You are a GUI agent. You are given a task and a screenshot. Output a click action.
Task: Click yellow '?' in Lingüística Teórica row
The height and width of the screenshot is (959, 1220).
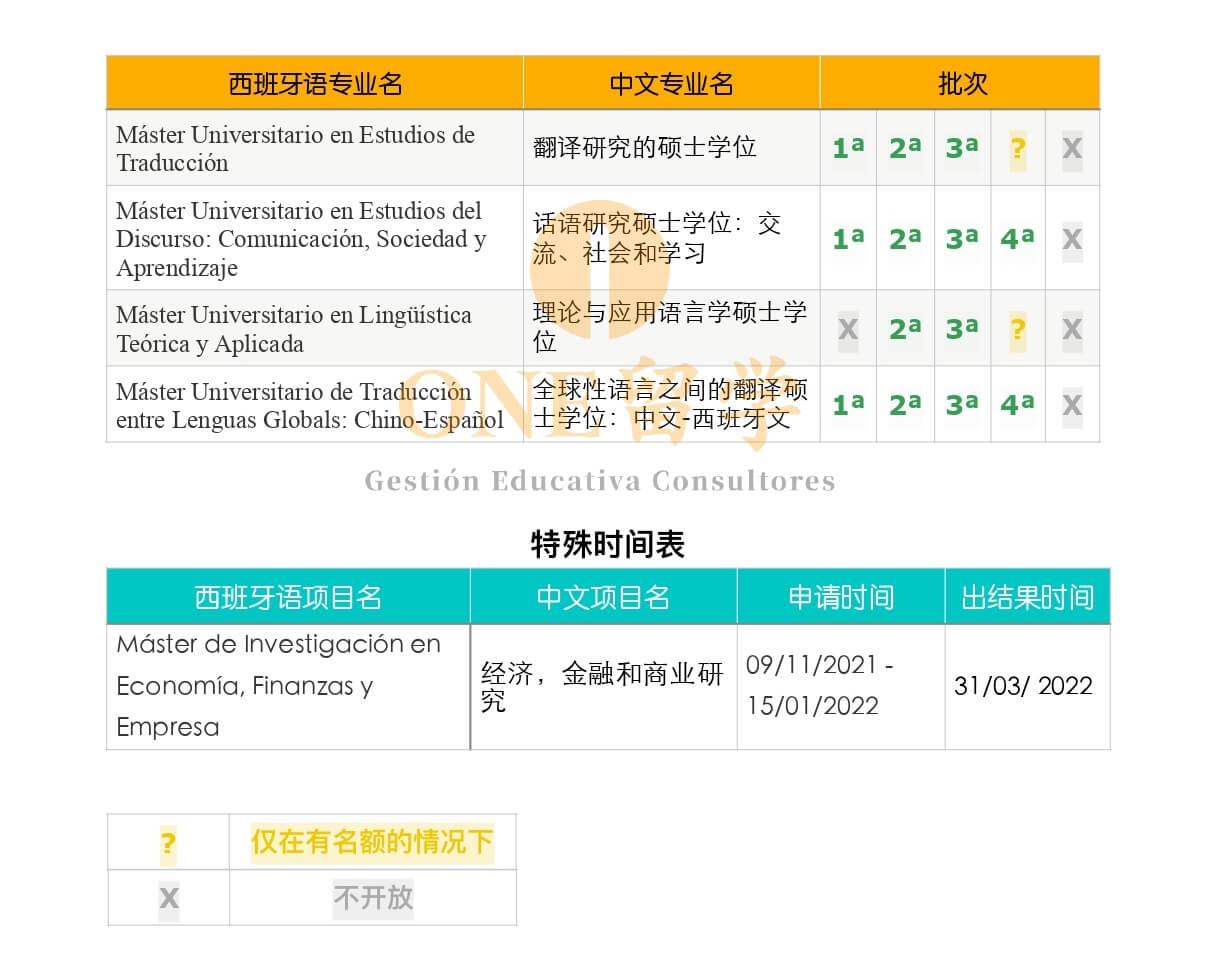coord(1018,329)
